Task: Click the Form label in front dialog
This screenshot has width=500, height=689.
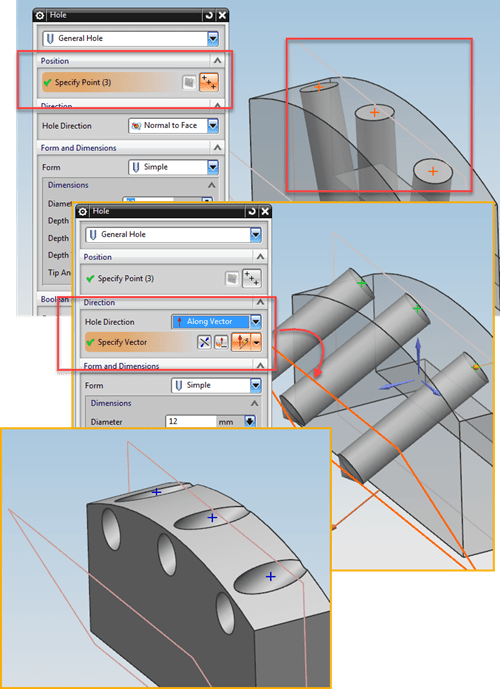Action: click(94, 386)
